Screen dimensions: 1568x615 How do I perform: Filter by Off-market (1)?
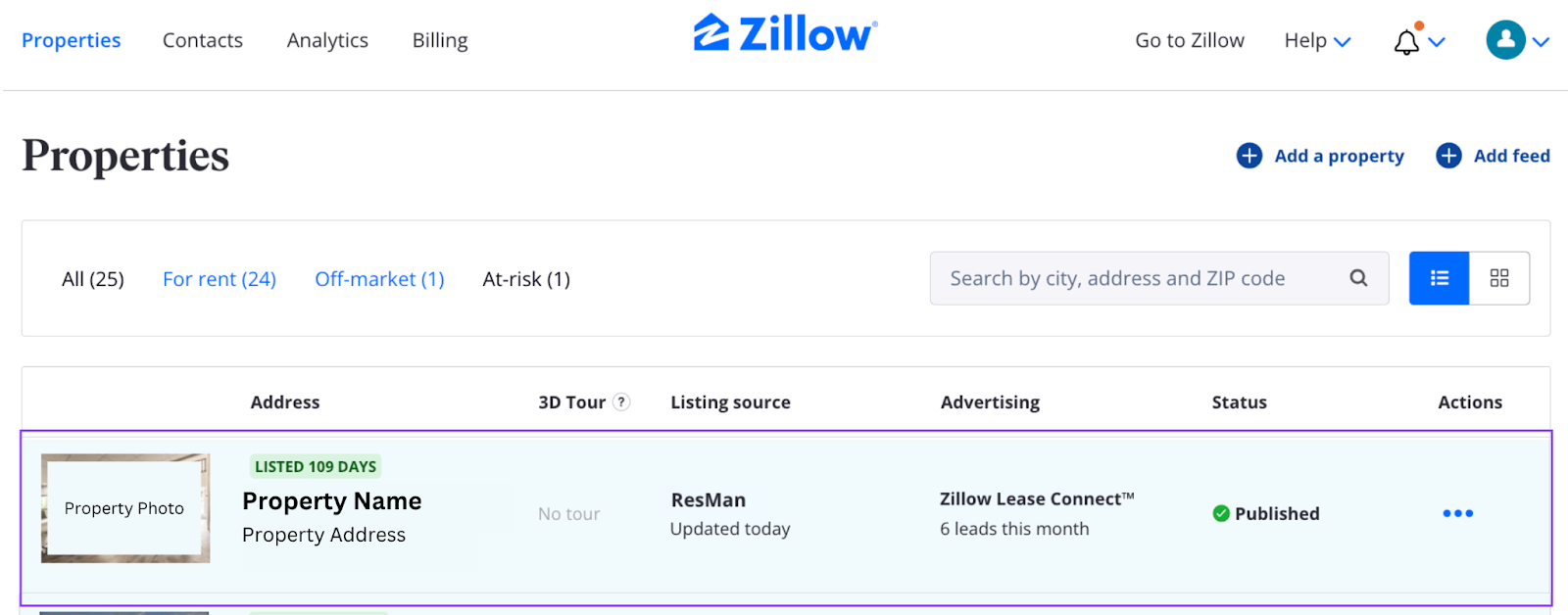click(379, 279)
